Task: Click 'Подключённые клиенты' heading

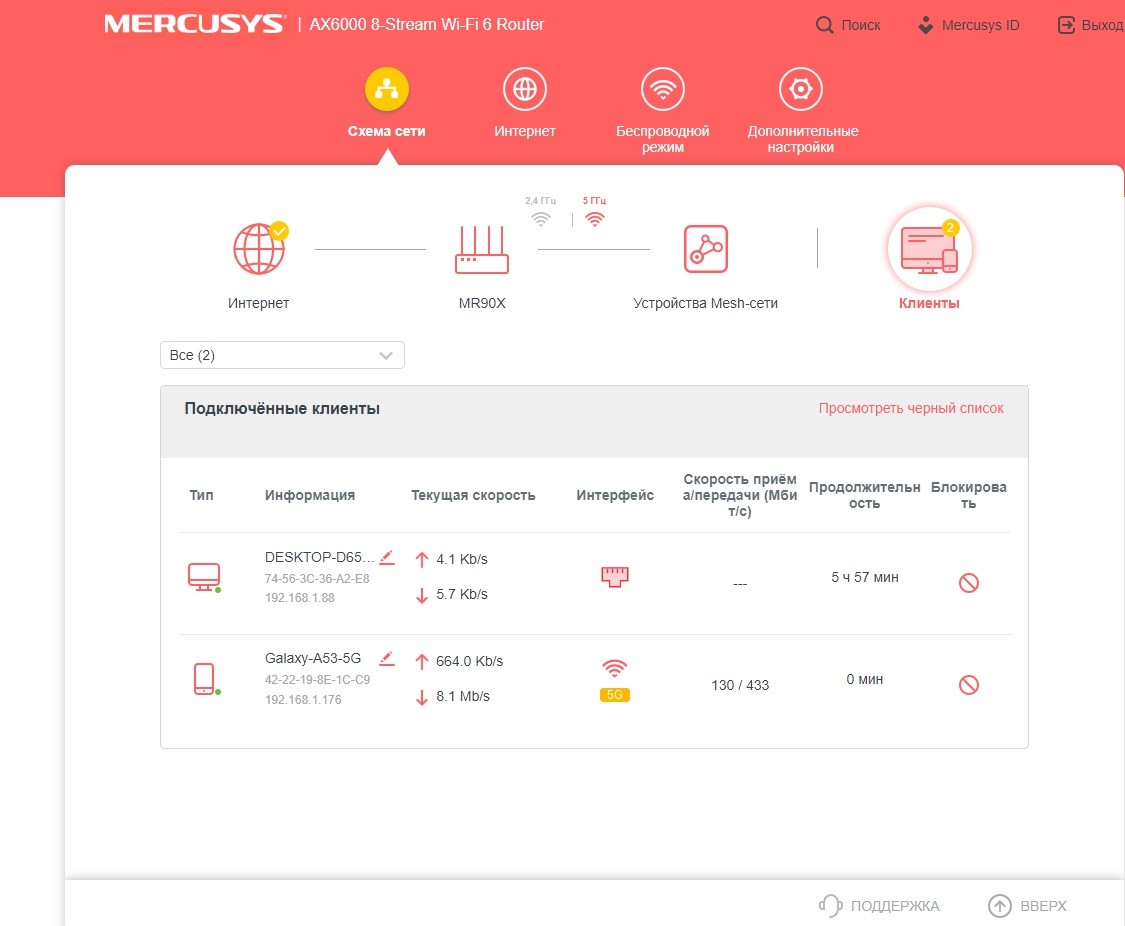Action: [282, 408]
